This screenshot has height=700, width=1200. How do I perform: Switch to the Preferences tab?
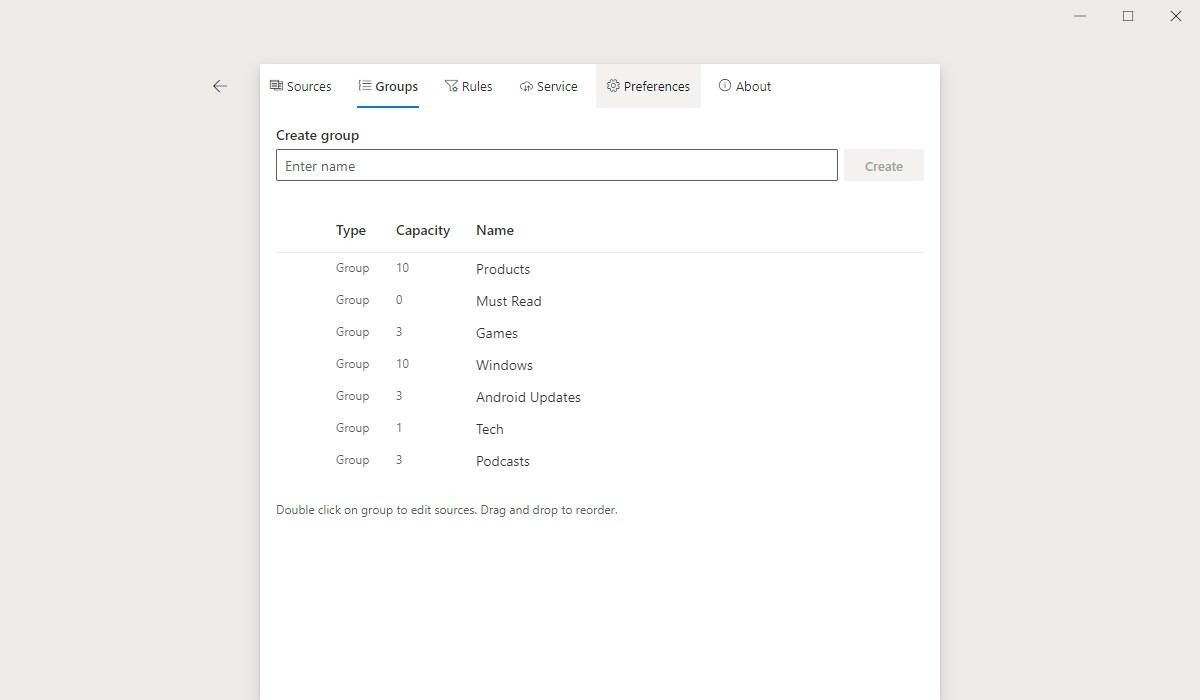(648, 86)
